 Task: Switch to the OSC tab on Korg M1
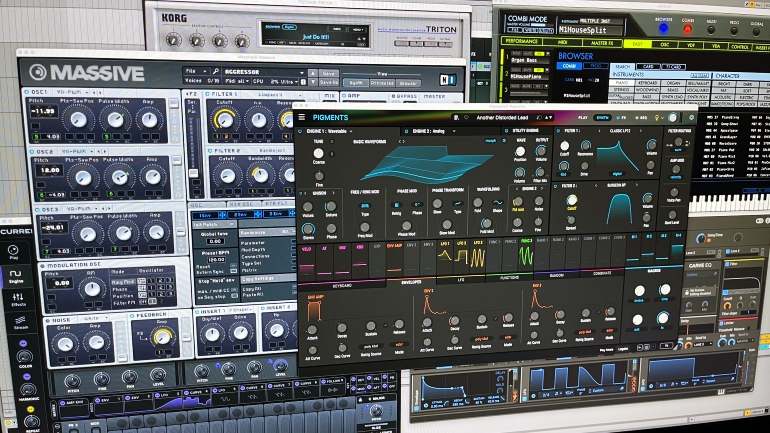(x=664, y=45)
